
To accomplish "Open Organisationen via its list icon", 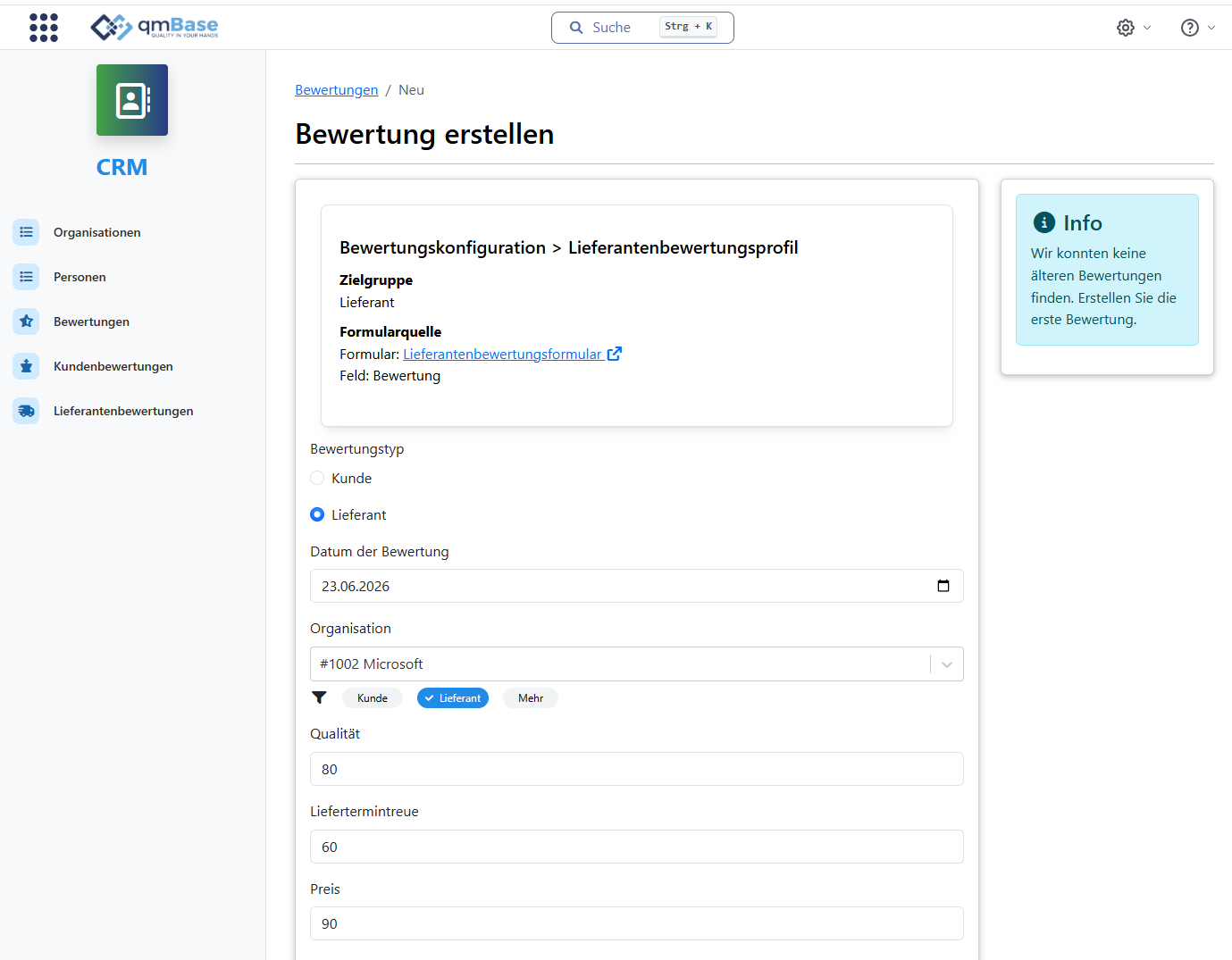I will click(x=26, y=232).
